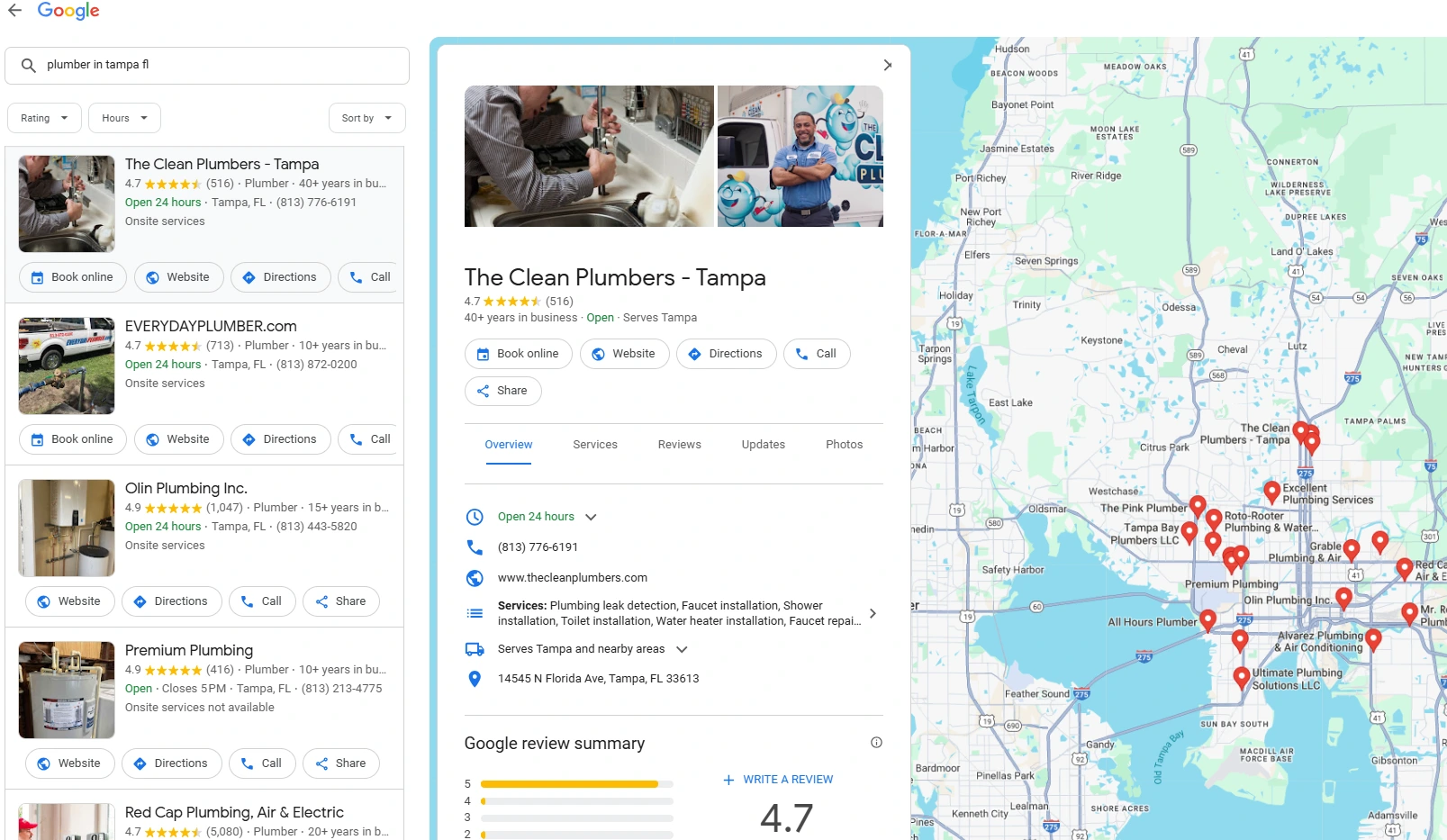Open Website for Premium Plumbing

point(69,763)
